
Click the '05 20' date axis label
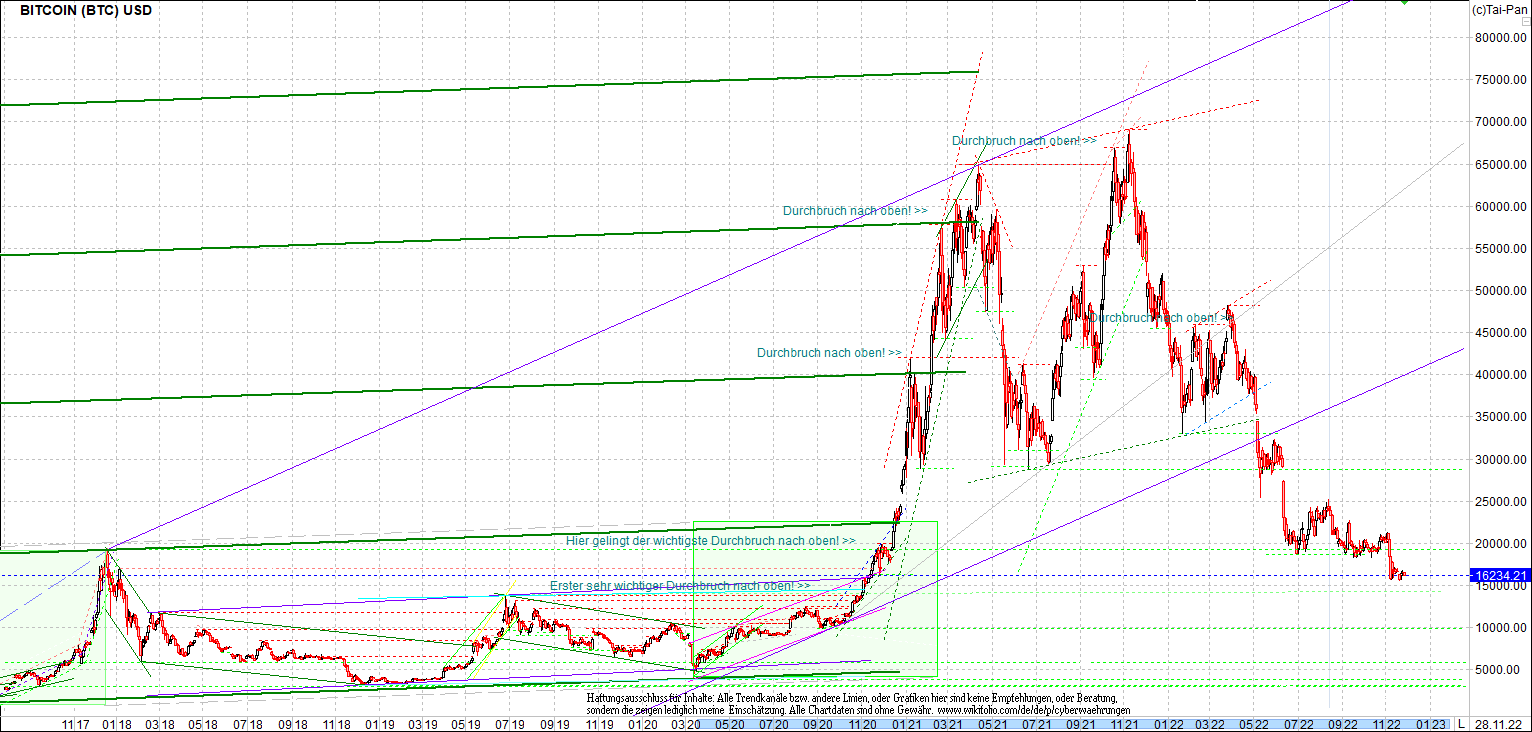pos(730,724)
